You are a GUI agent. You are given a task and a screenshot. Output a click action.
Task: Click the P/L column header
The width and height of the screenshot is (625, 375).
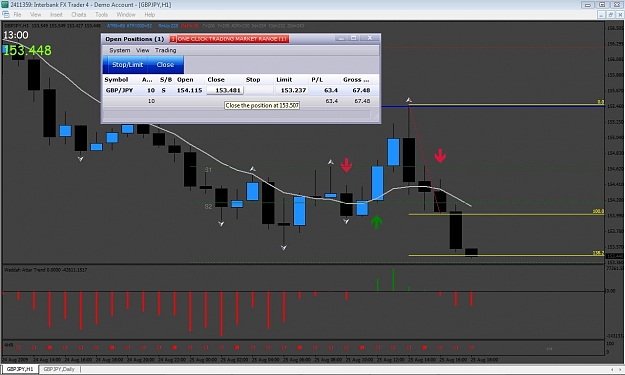coord(317,80)
